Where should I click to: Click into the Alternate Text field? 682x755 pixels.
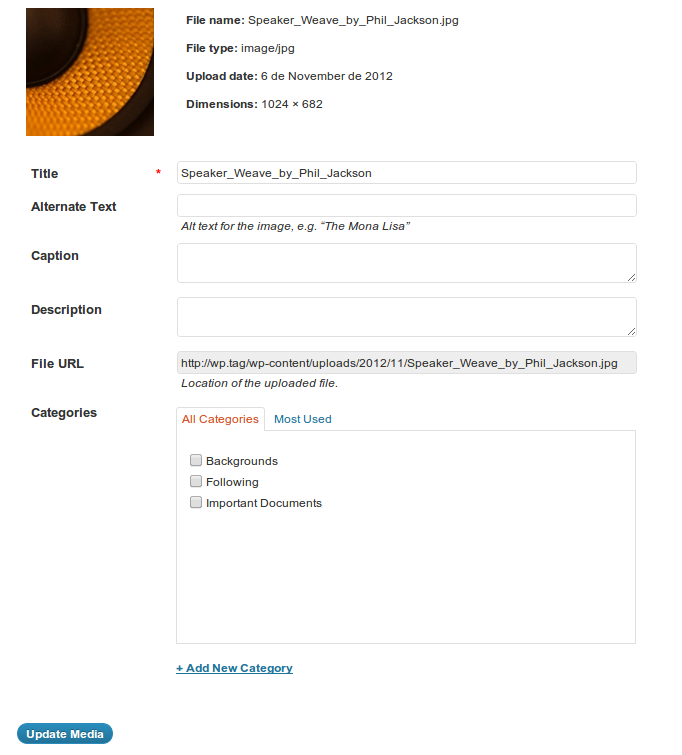pyautogui.click(x=407, y=206)
